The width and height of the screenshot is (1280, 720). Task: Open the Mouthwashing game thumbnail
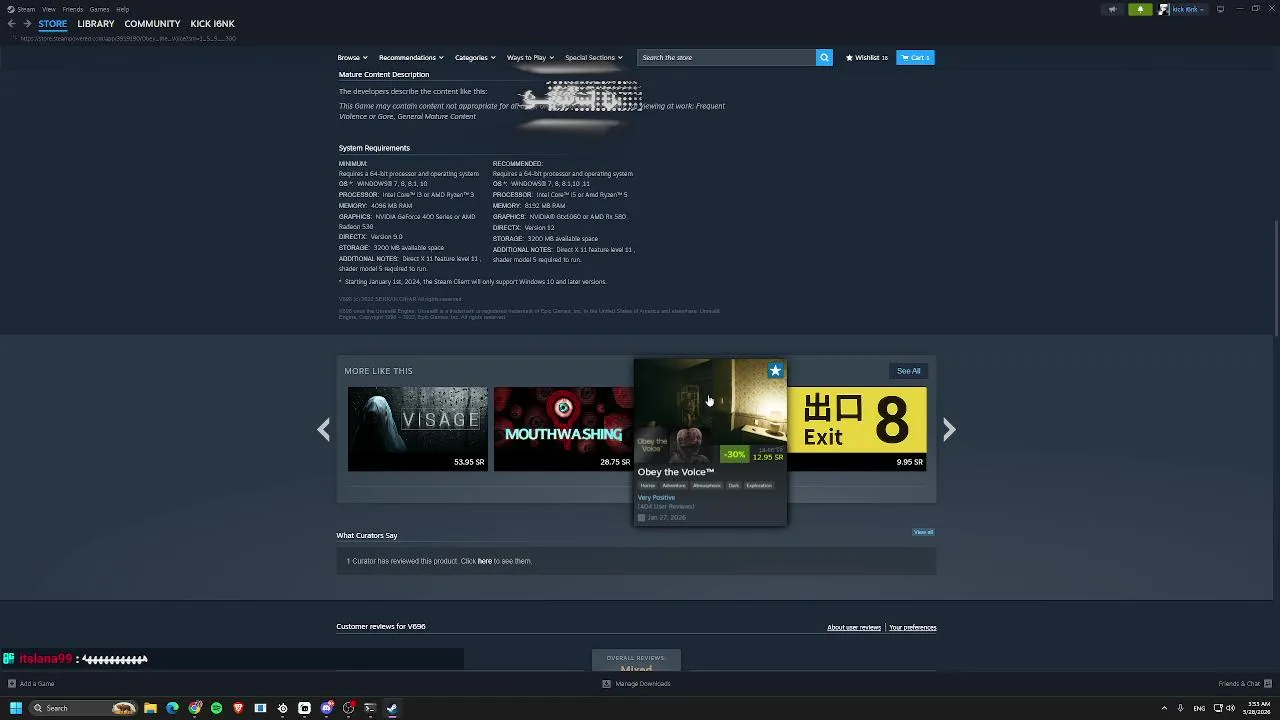pos(563,429)
